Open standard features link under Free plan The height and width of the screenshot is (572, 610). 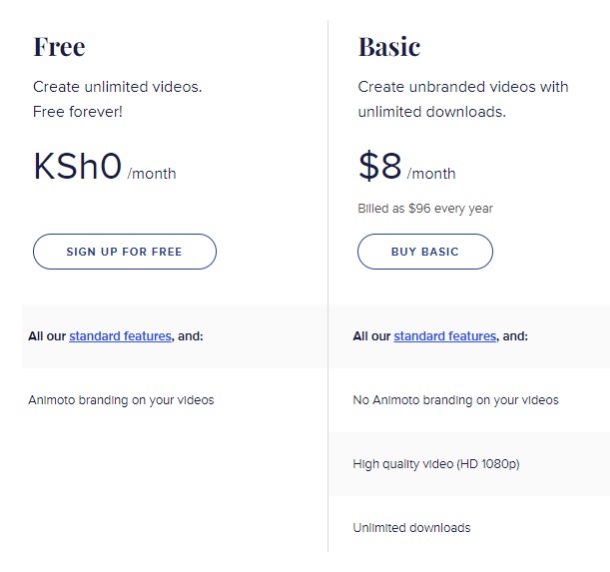point(120,336)
